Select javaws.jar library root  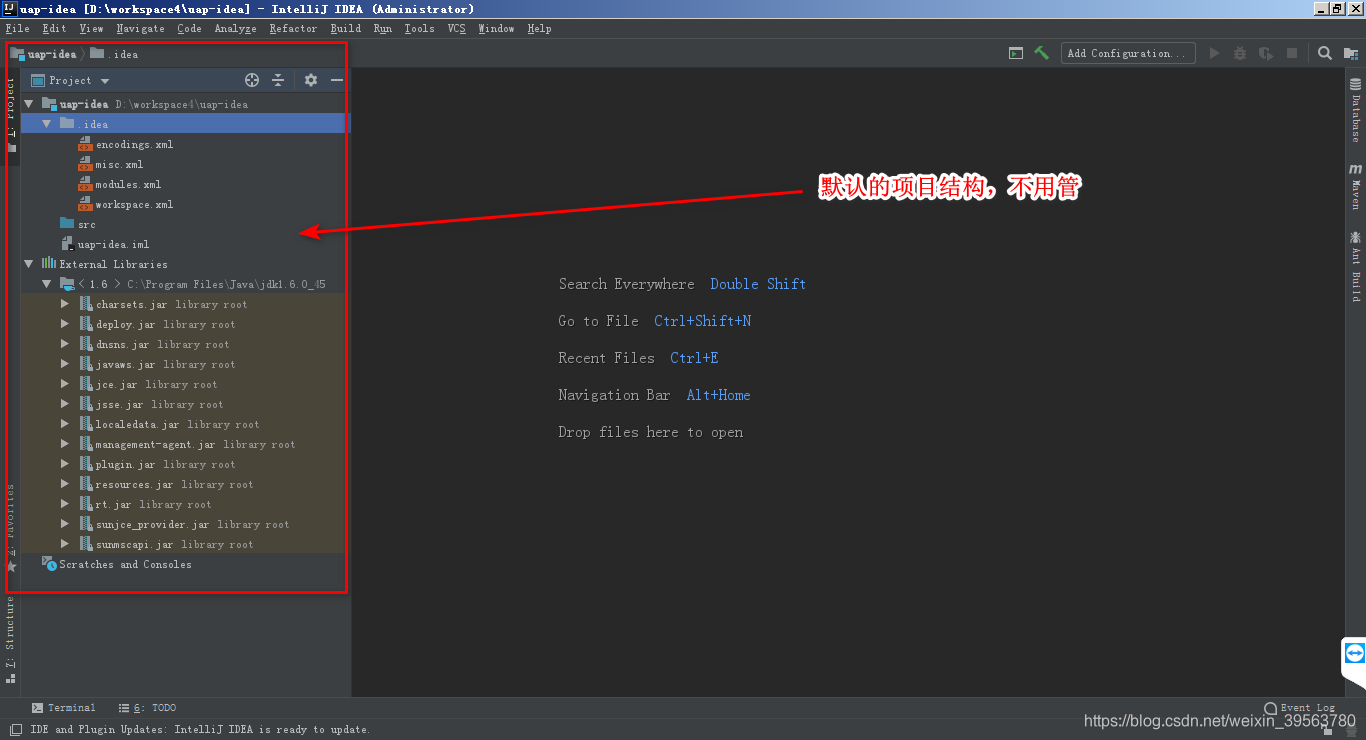click(165, 364)
